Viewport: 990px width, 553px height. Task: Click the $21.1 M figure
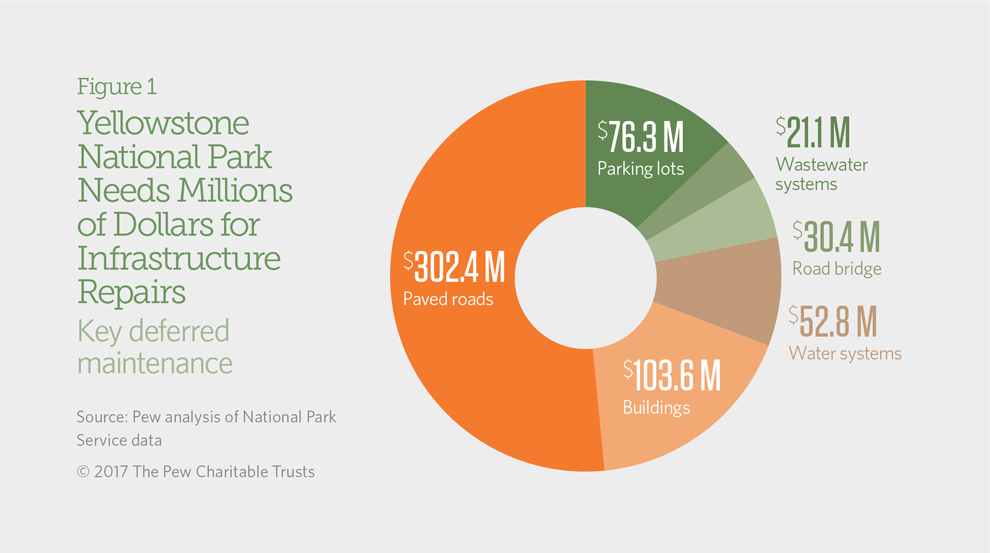[813, 132]
